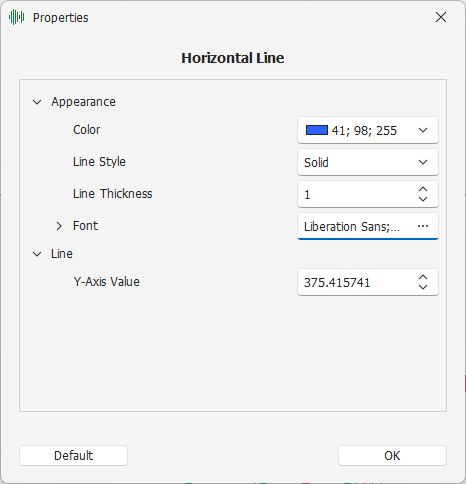Decrease Y-Axis Value with down arrow

(x=423, y=287)
